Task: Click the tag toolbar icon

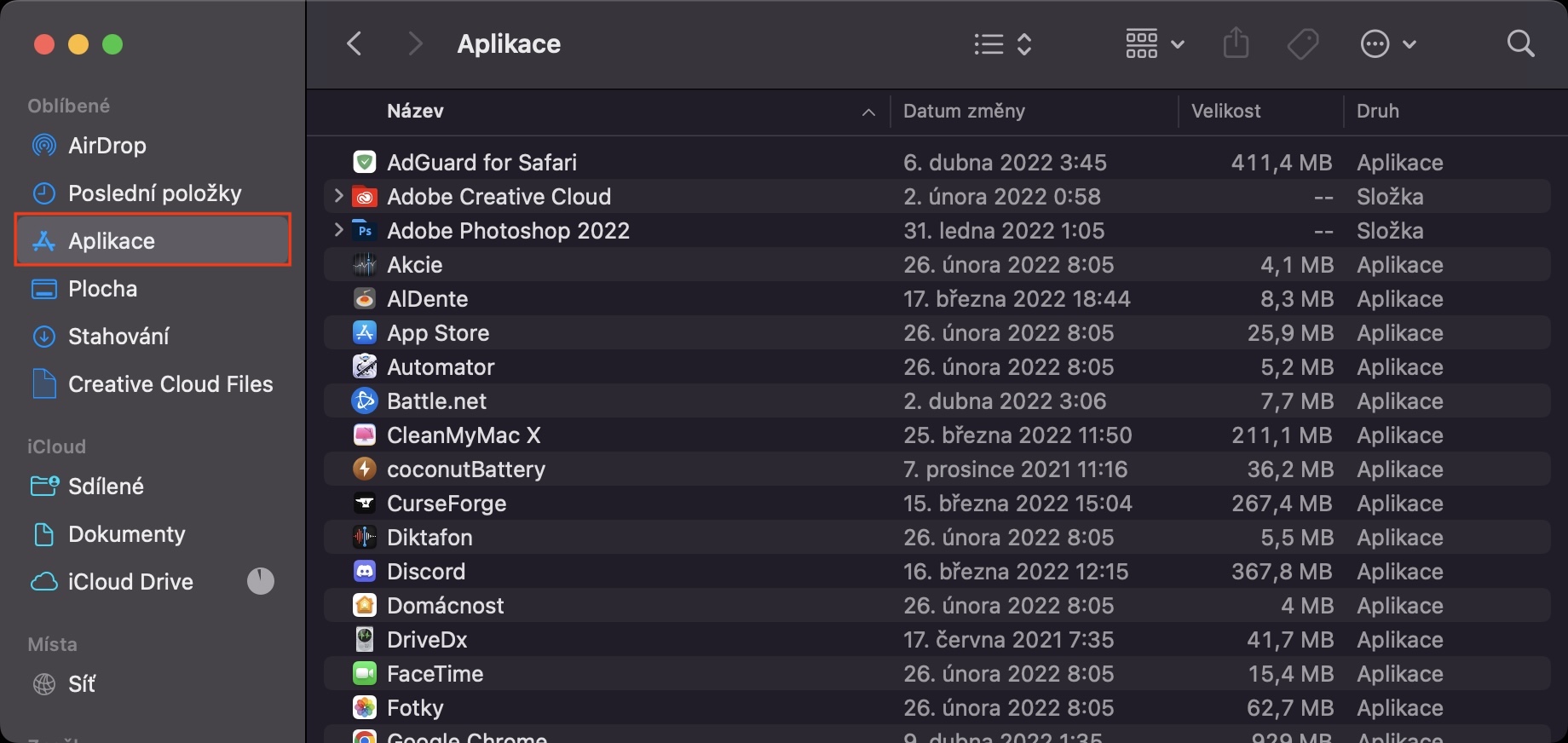Action: tap(1303, 43)
